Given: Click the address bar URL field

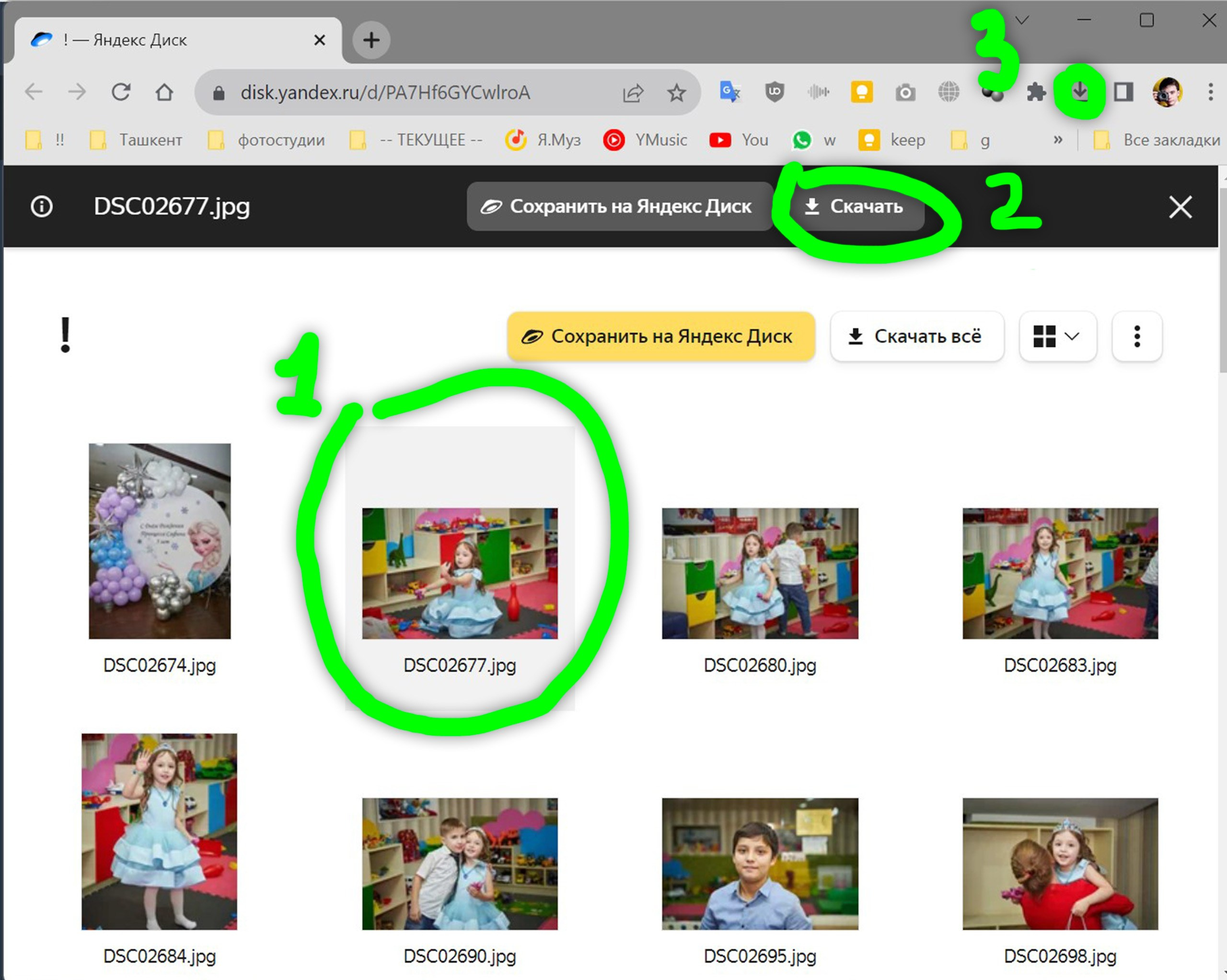Looking at the screenshot, I should [385, 92].
